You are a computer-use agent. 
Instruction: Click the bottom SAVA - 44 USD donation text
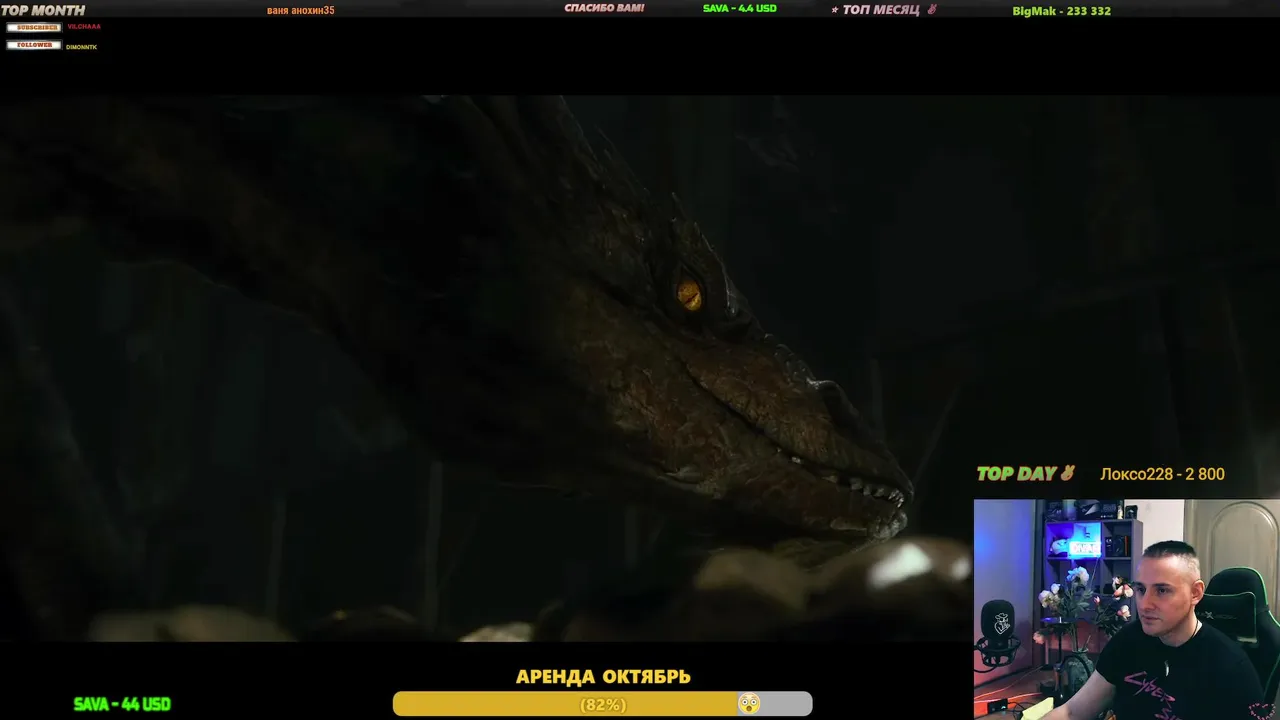pyautogui.click(x=122, y=704)
